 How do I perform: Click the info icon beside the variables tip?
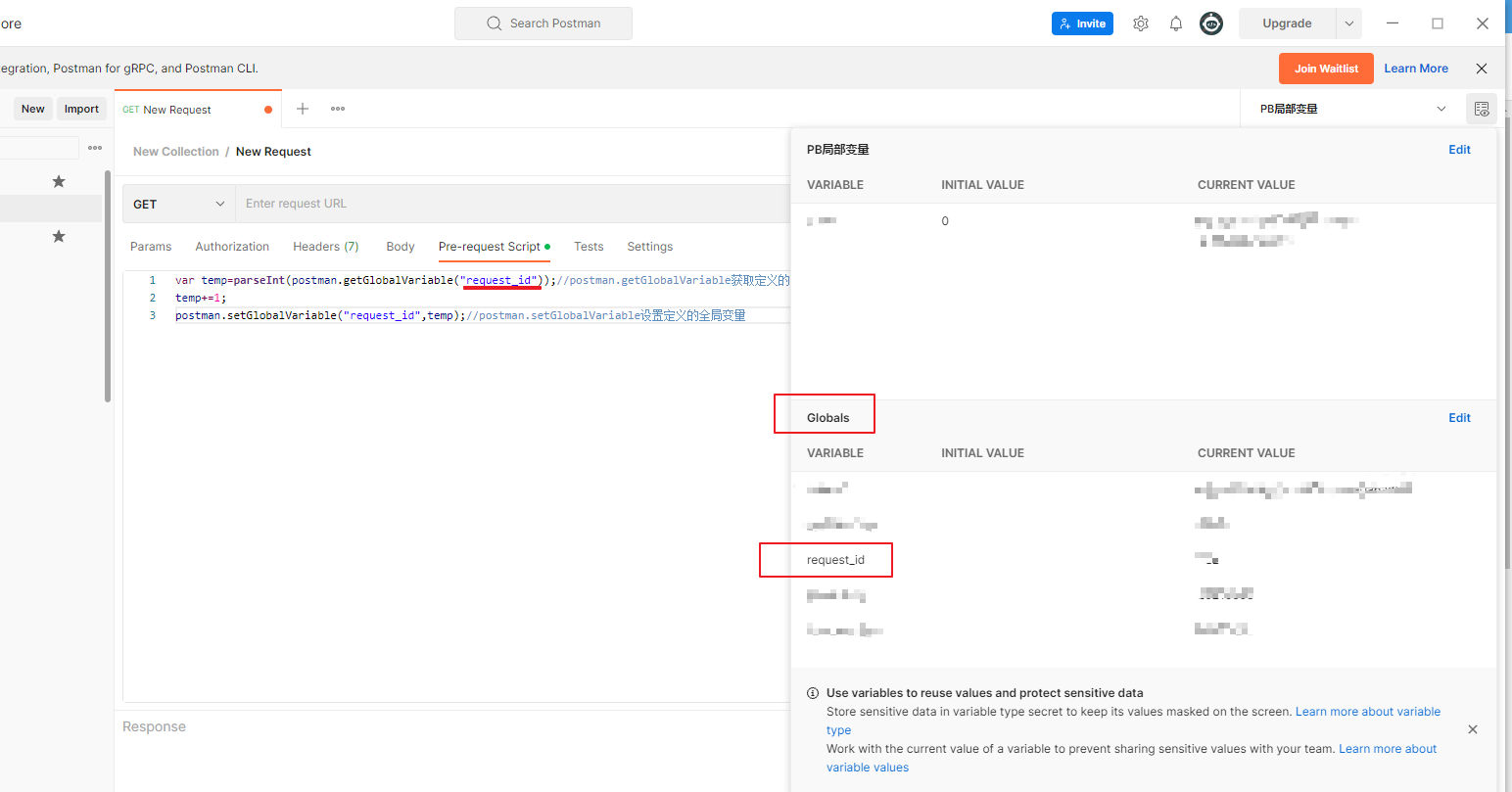click(x=813, y=693)
